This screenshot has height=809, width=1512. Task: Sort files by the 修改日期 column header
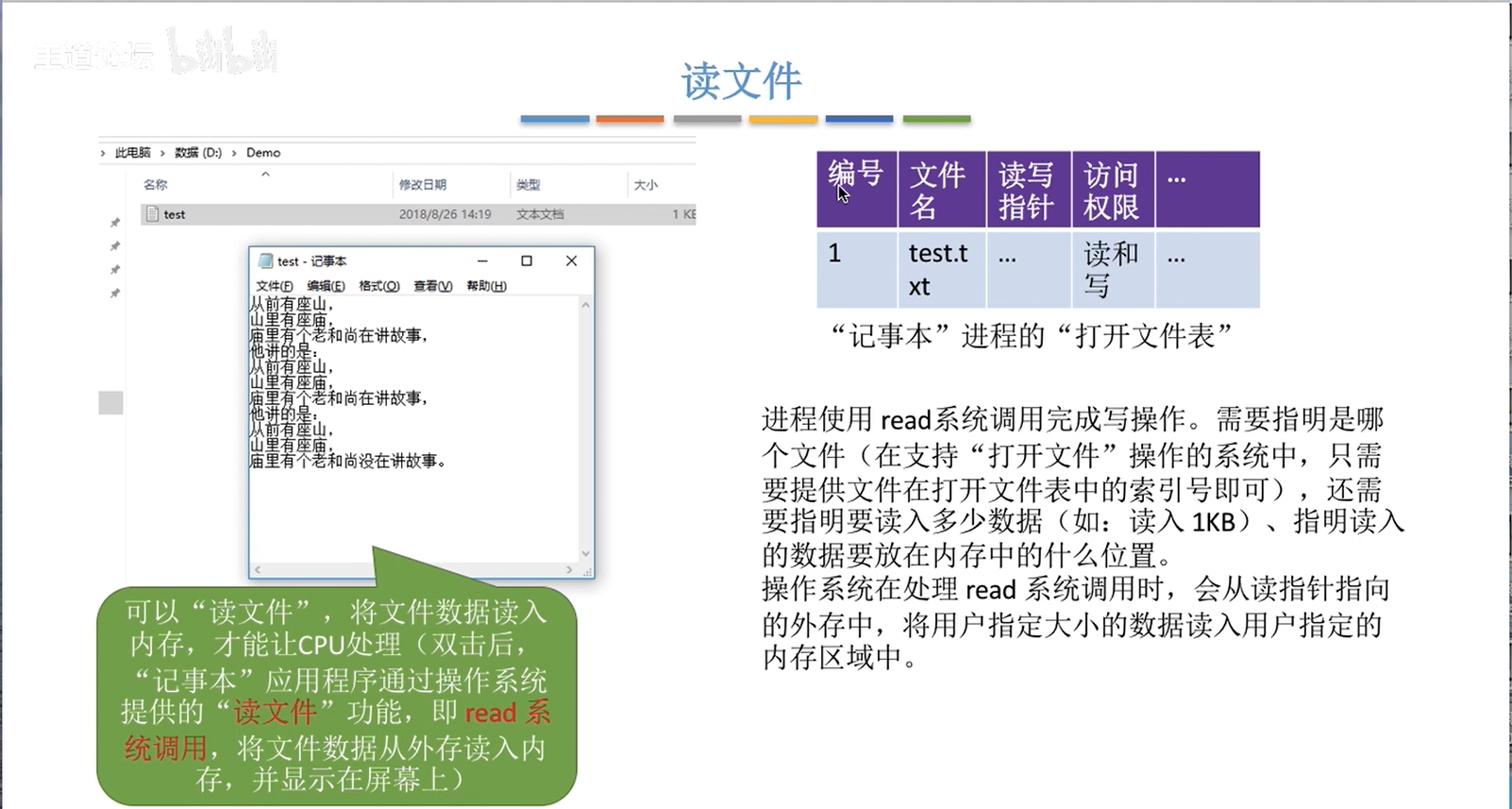[422, 185]
